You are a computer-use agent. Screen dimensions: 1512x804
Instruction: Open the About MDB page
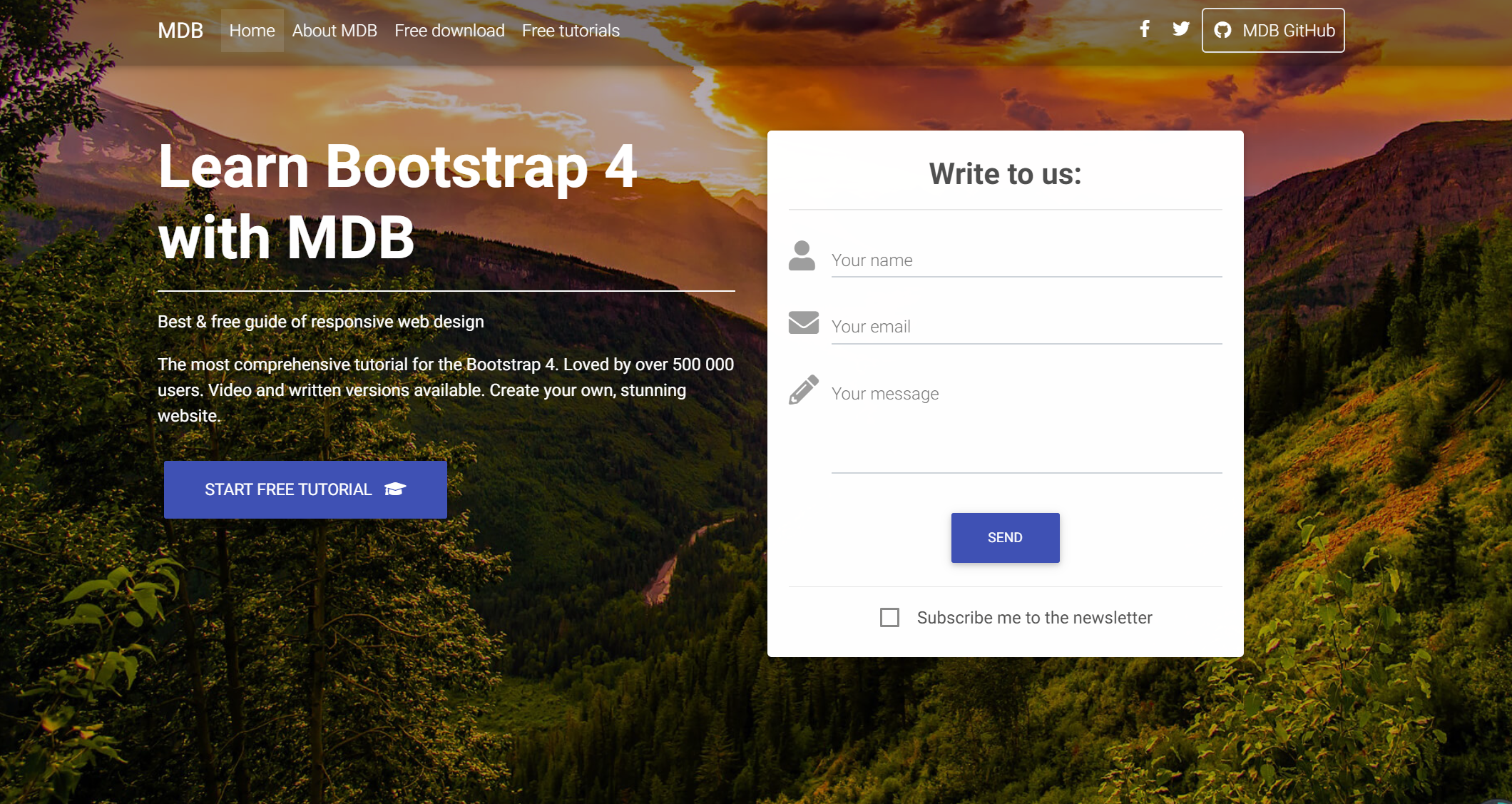(334, 30)
